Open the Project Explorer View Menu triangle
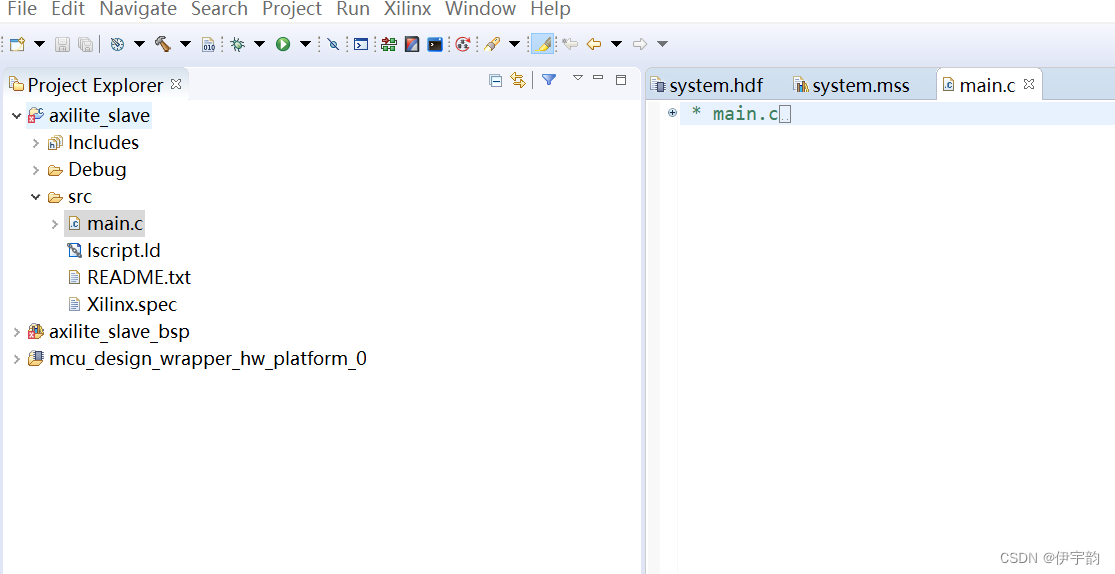1115x574 pixels. [x=577, y=78]
